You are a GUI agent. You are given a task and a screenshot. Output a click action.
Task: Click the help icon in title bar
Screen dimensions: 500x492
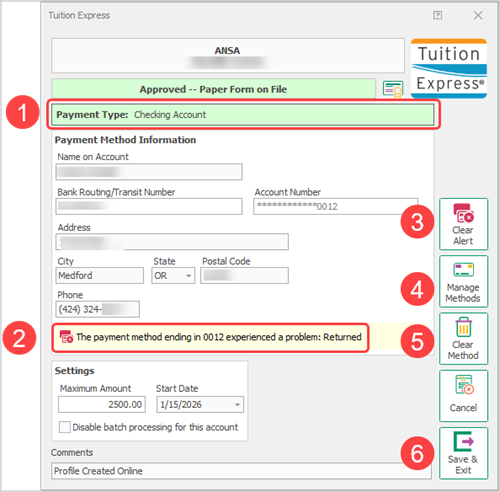pos(437,15)
